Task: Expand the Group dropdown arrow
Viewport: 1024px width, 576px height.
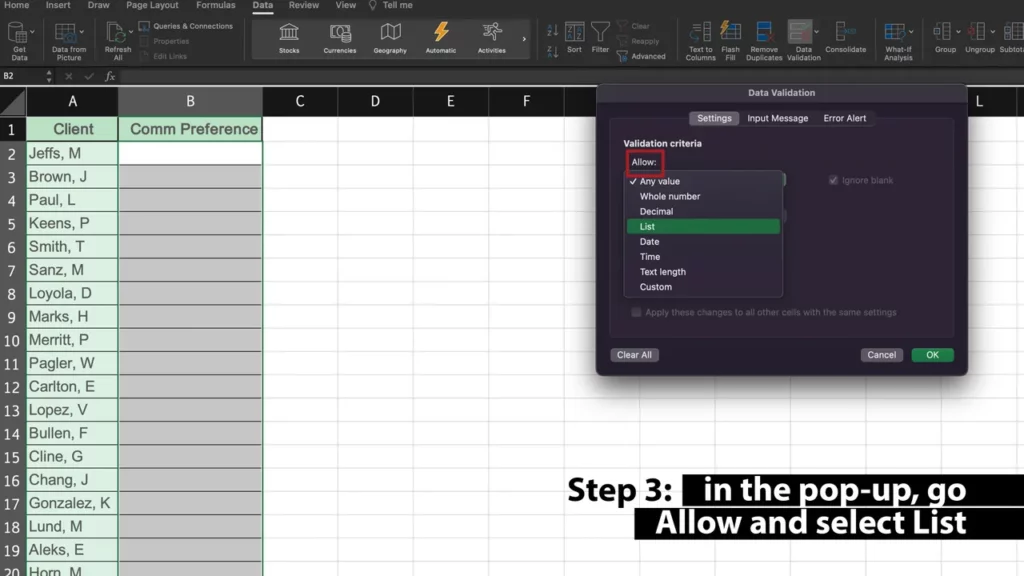Action: [958, 31]
